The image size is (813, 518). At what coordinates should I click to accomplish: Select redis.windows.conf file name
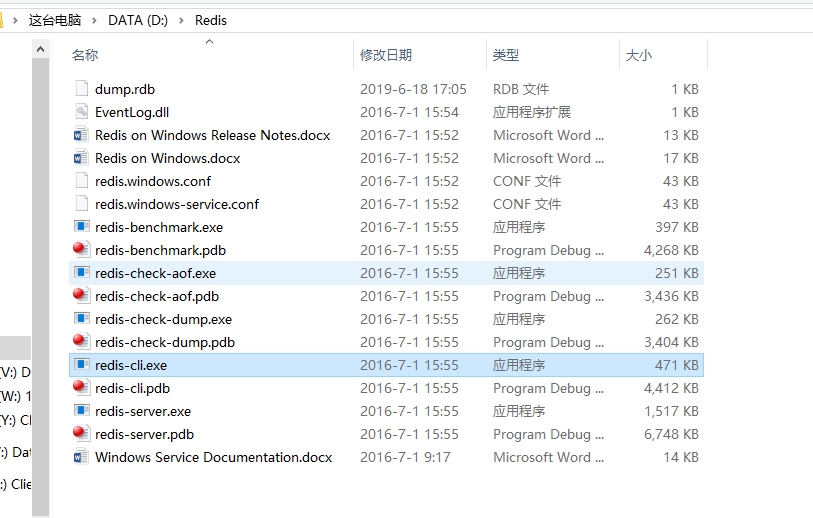153,181
